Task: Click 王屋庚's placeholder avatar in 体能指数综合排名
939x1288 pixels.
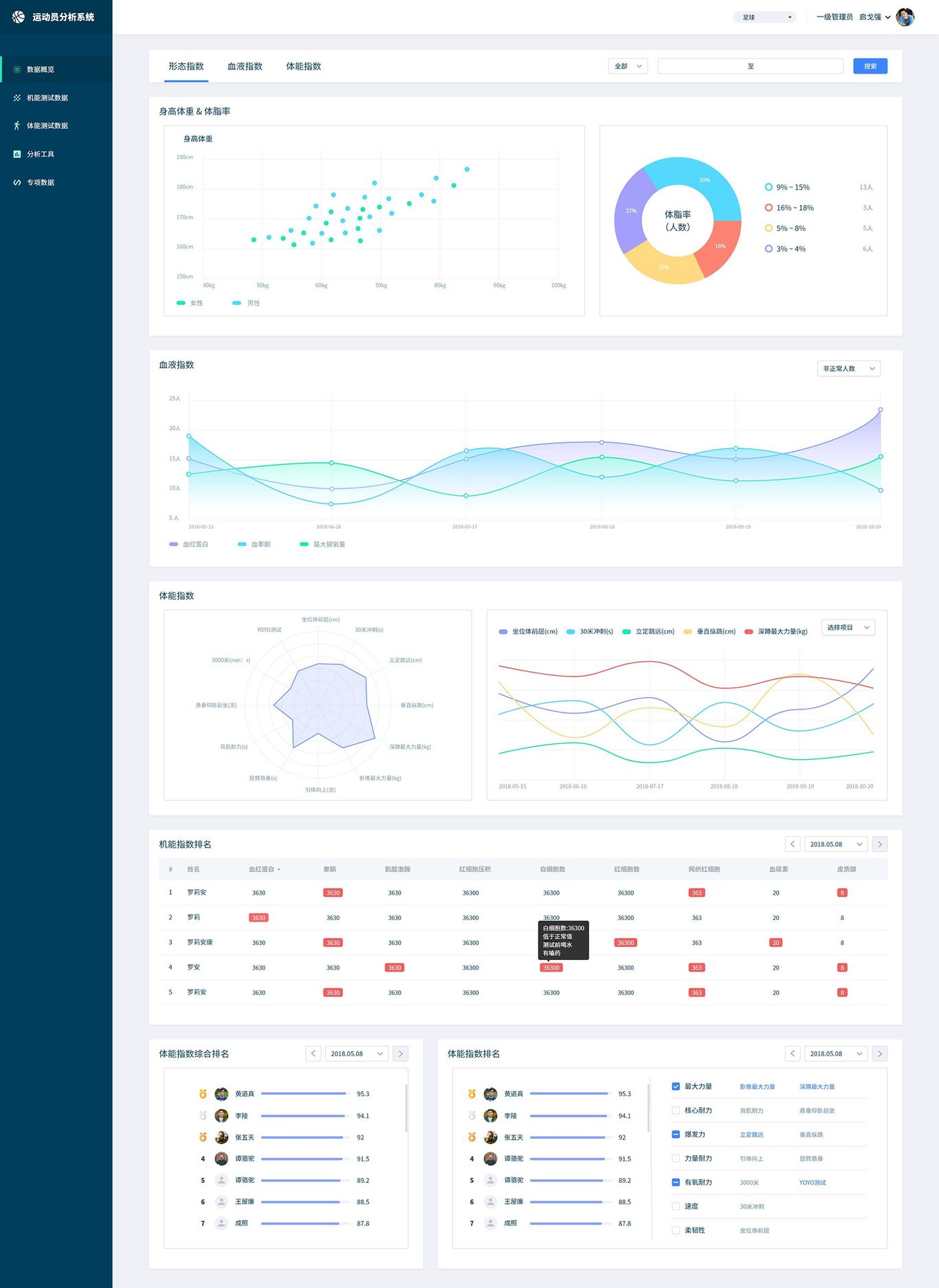Action: [221, 1201]
